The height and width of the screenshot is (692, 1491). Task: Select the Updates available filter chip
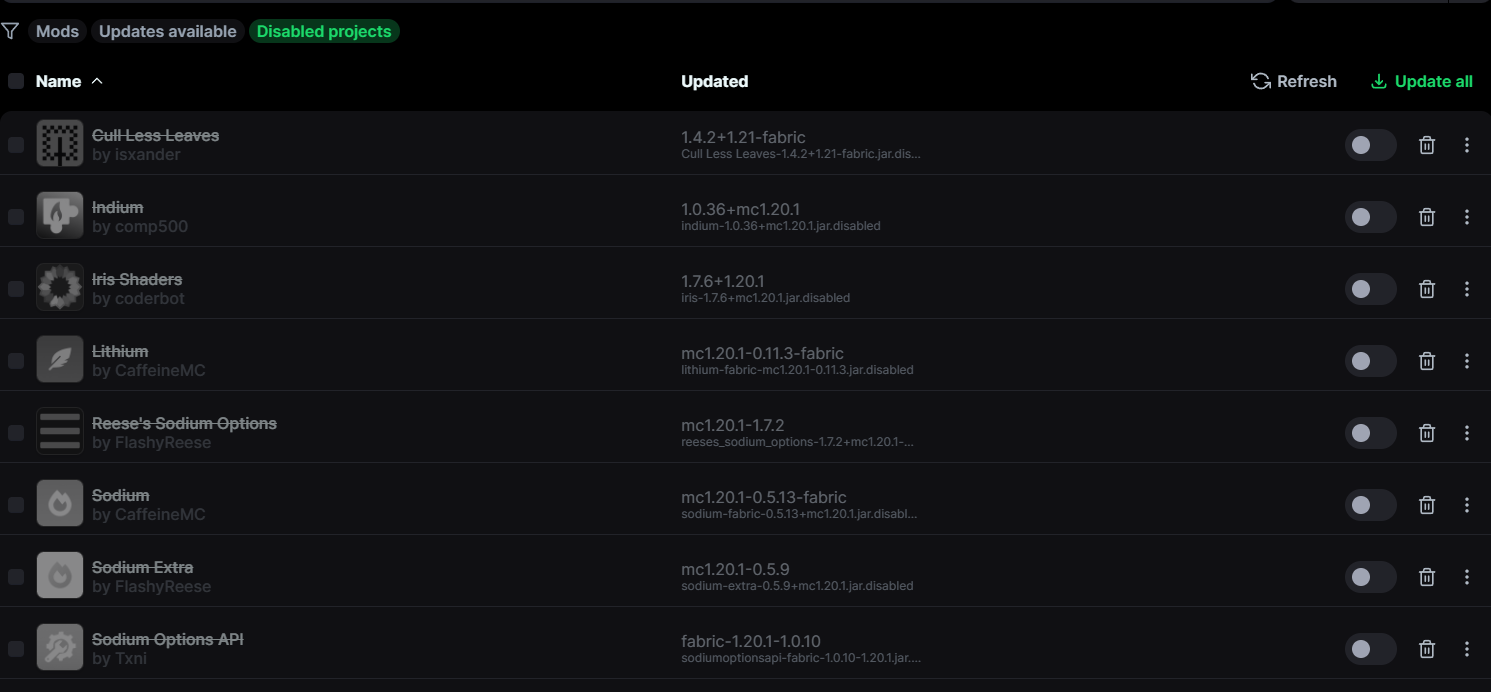coord(168,31)
